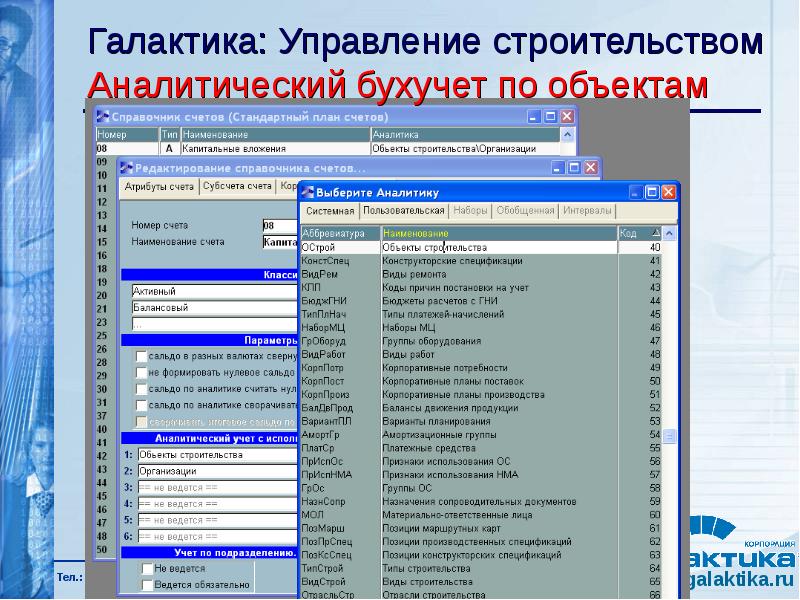This screenshot has width=800, height=600.
Task: Click the Аббревиатура column header
Action: click(x=340, y=233)
